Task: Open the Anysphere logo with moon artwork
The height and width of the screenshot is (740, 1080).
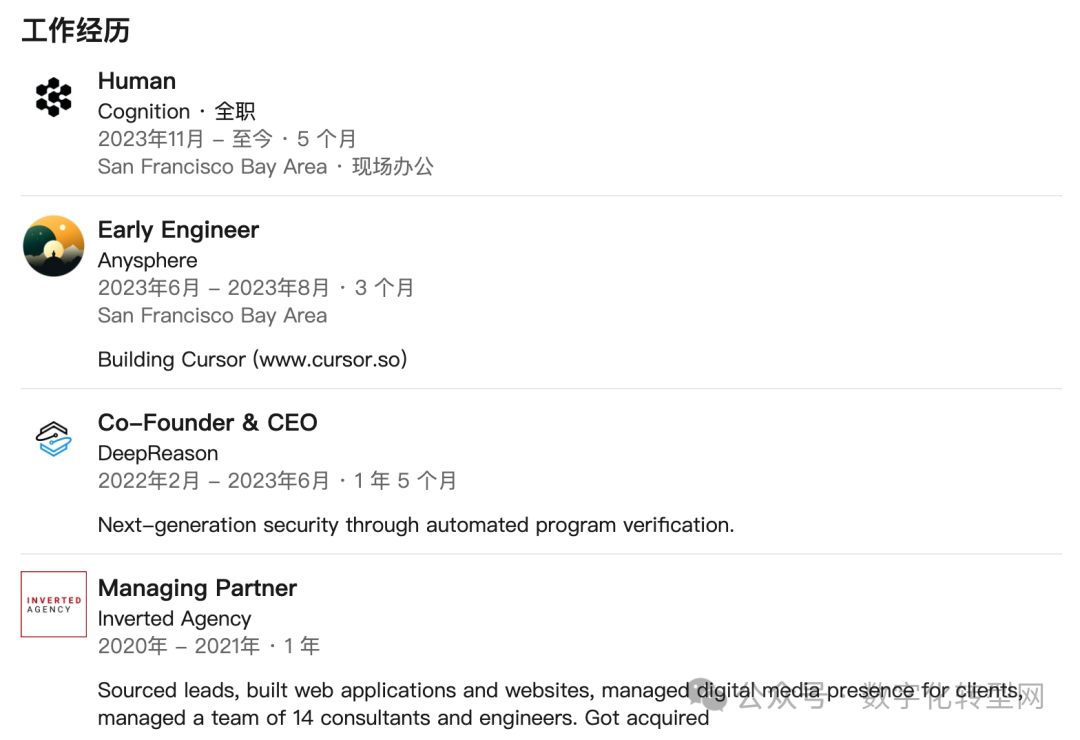Action: tap(53, 246)
